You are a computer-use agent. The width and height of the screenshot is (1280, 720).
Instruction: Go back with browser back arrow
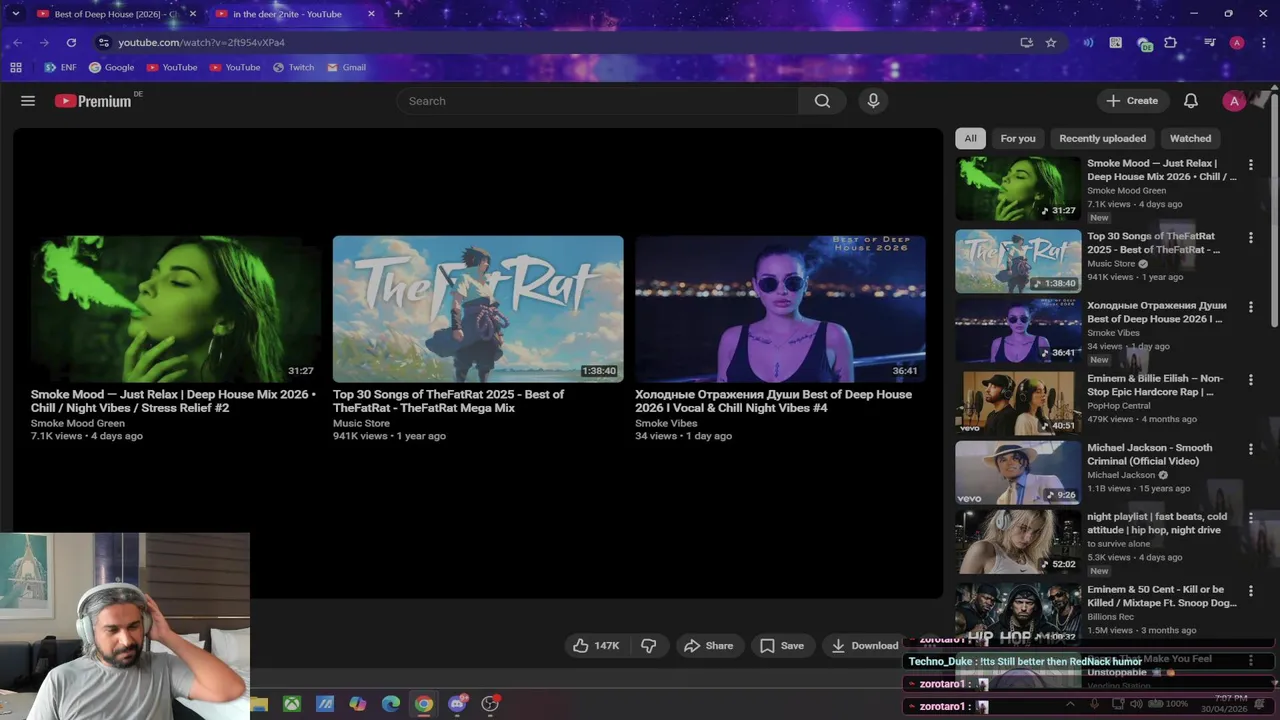17,42
